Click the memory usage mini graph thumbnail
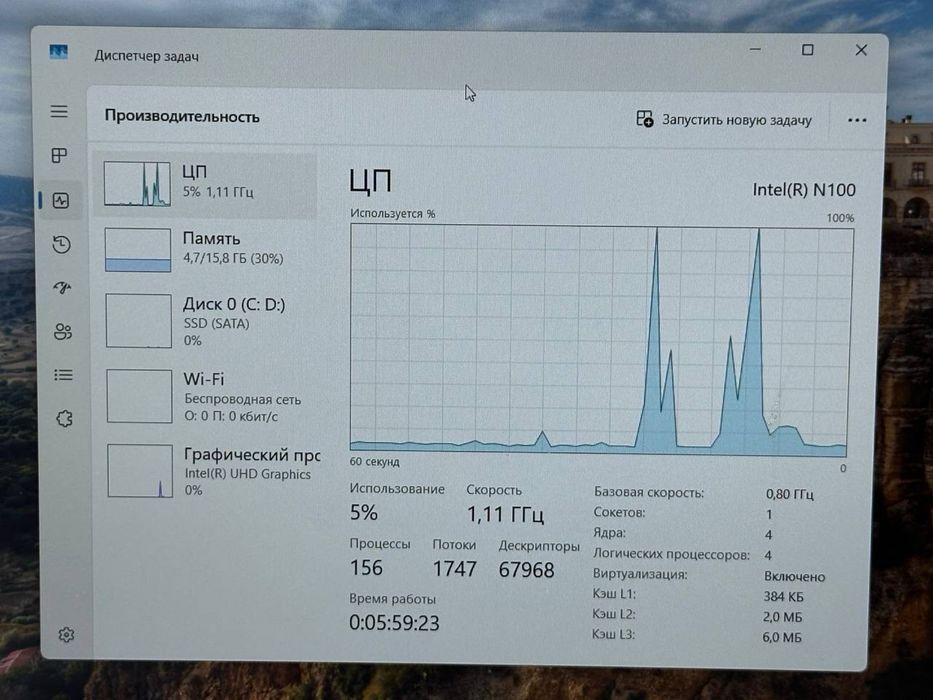The width and height of the screenshot is (933, 700). (x=138, y=250)
